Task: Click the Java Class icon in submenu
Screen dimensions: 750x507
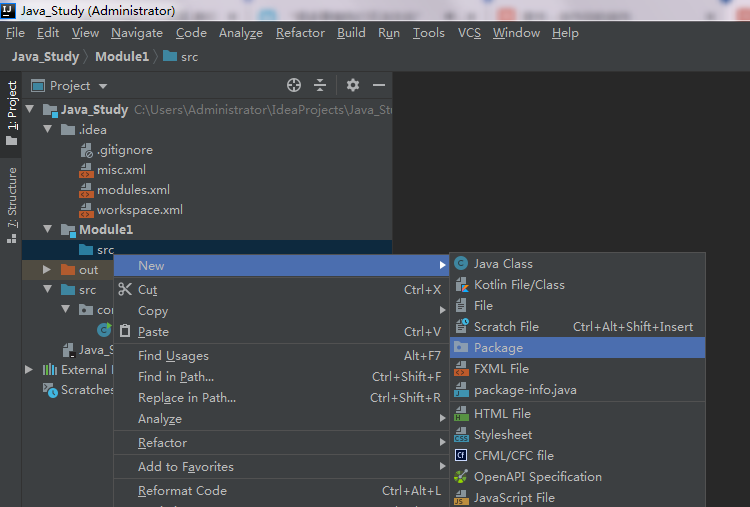Action: coord(461,264)
